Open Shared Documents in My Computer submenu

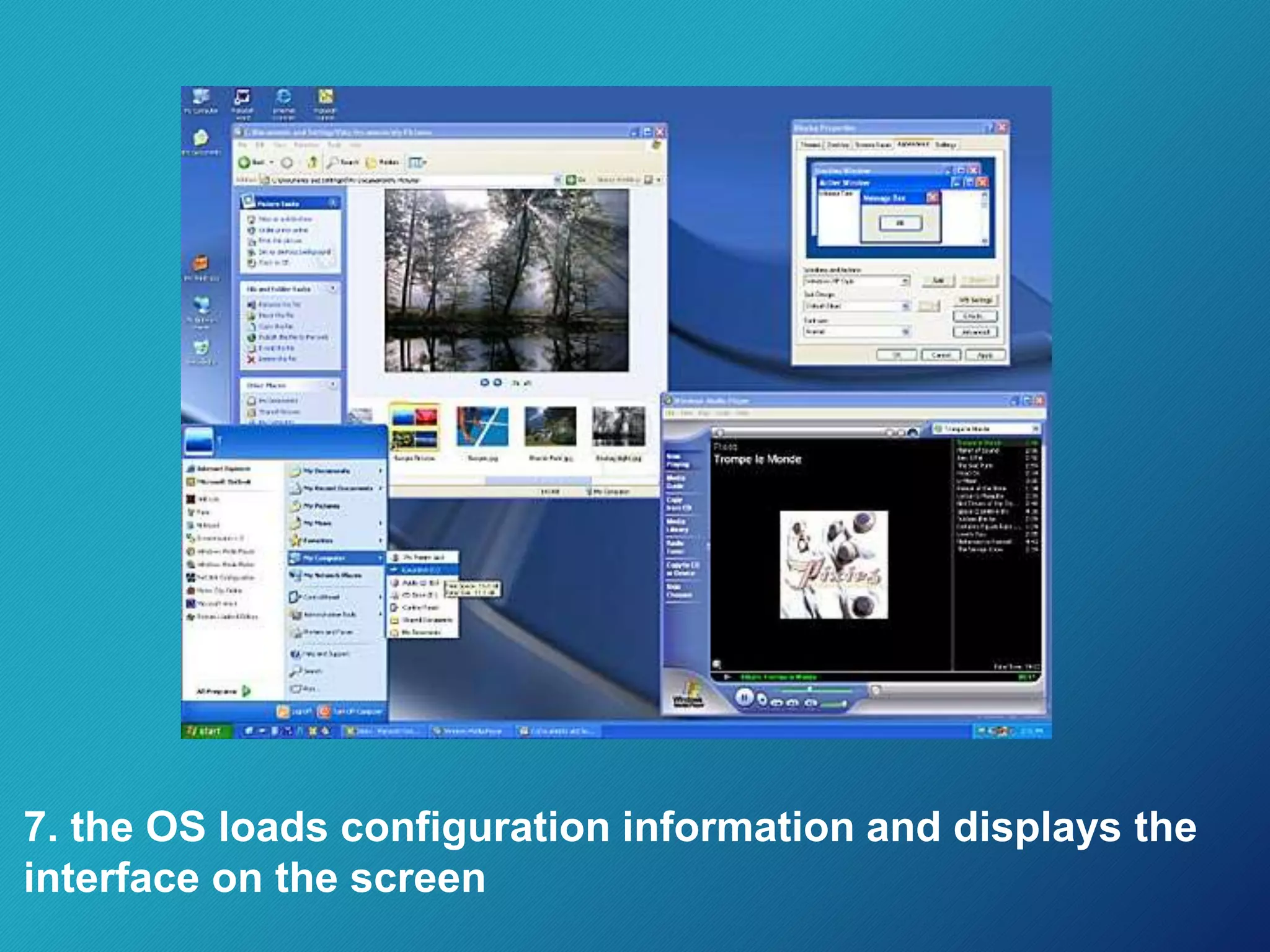click(x=423, y=620)
